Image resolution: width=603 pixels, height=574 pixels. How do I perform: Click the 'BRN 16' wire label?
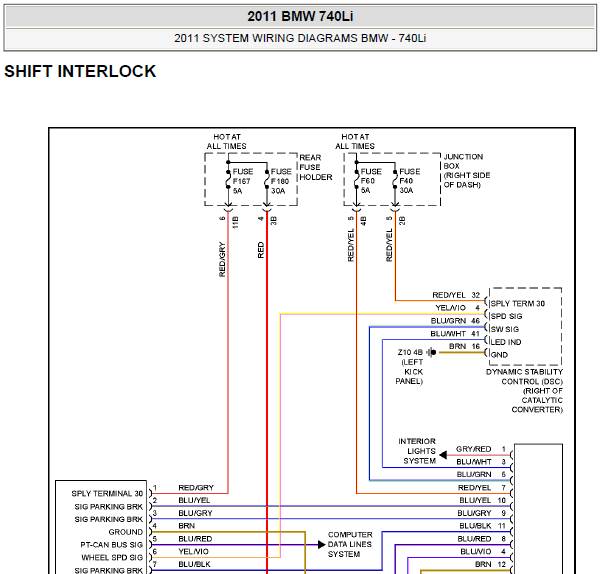pos(465,346)
